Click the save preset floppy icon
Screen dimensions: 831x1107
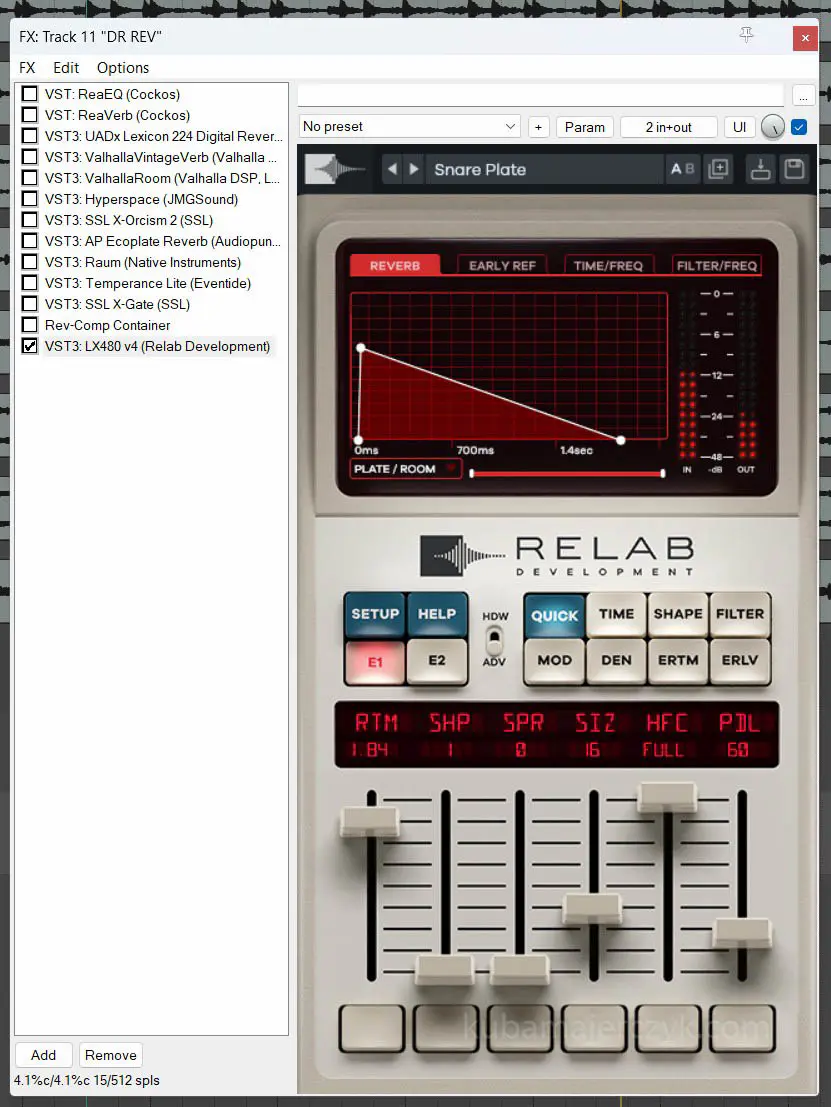coord(794,169)
